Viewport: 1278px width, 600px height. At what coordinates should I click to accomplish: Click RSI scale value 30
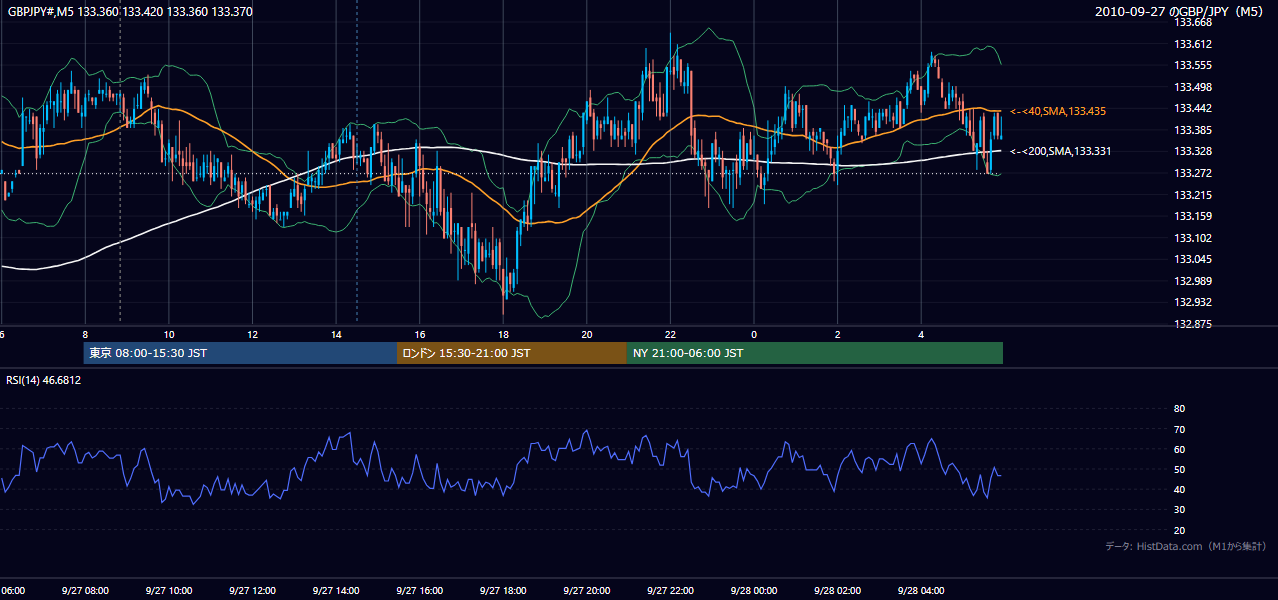tap(1179, 510)
